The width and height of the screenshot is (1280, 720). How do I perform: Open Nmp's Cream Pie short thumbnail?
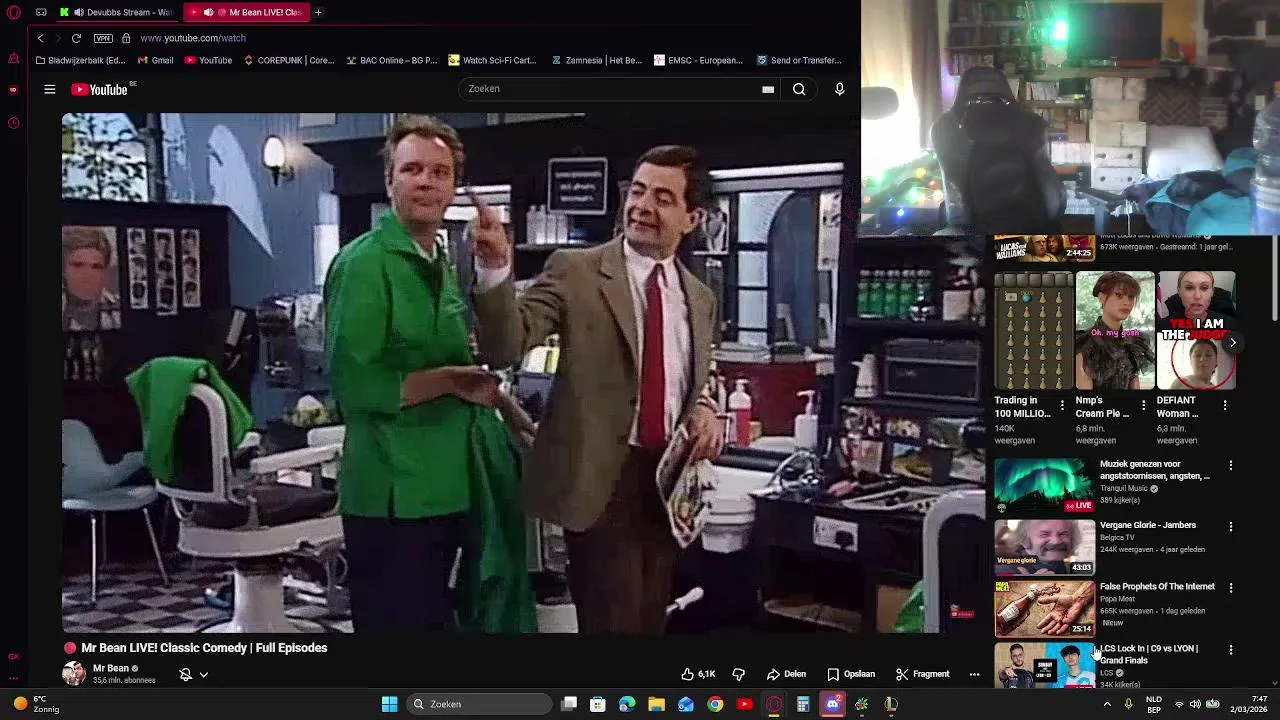tap(1115, 330)
